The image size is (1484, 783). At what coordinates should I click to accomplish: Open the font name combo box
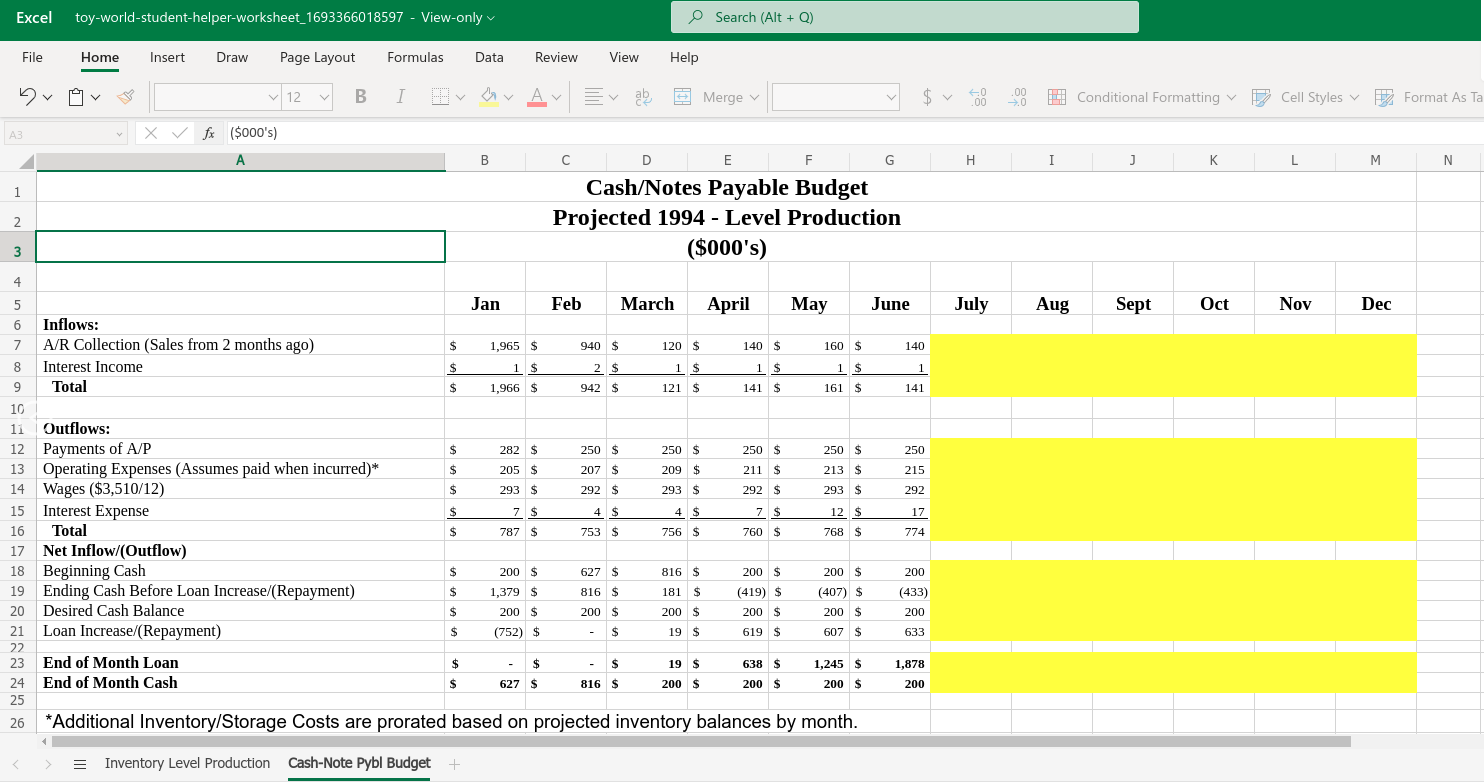pyautogui.click(x=218, y=97)
